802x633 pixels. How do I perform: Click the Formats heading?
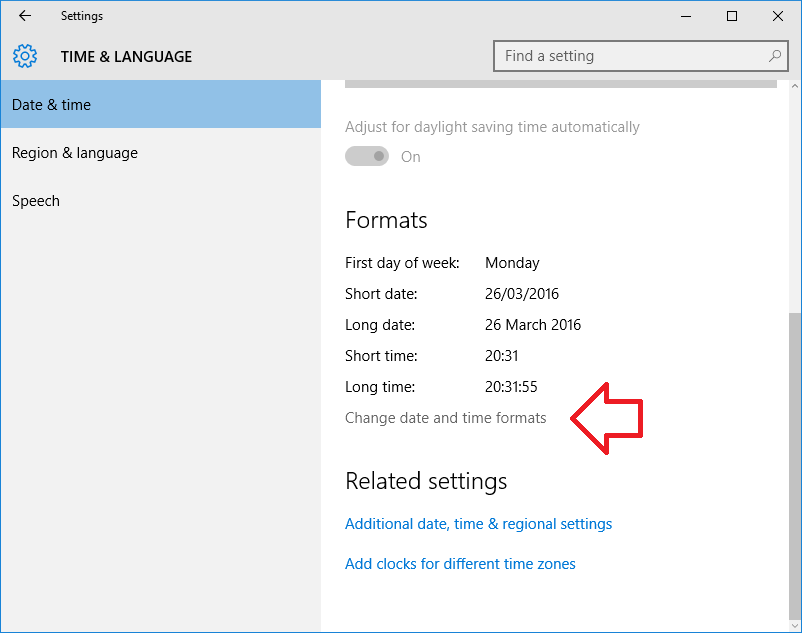tap(386, 220)
